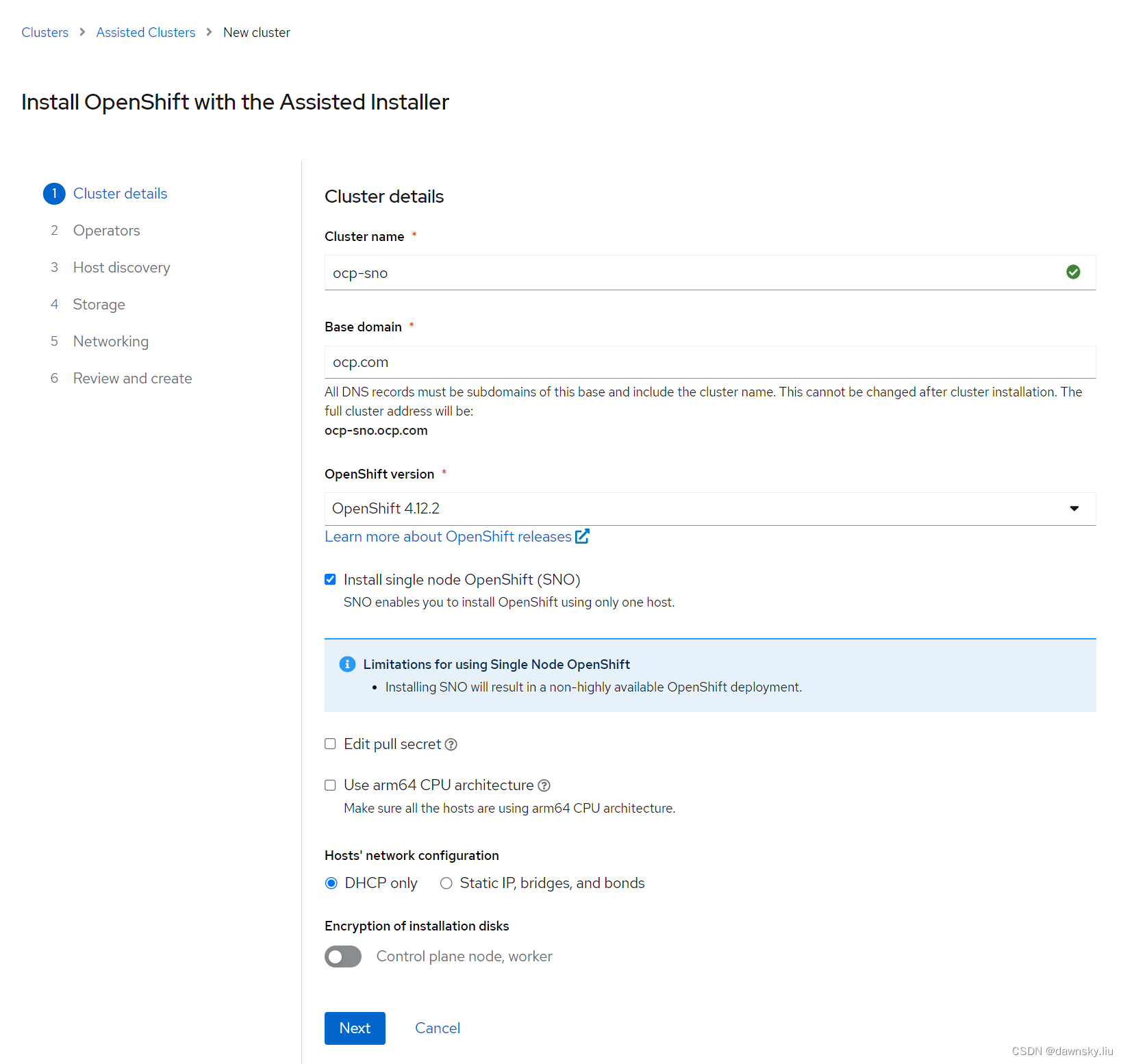Click help icon next to arm64 CPU architecture
This screenshot has height=1064, width=1123.
[x=544, y=785]
